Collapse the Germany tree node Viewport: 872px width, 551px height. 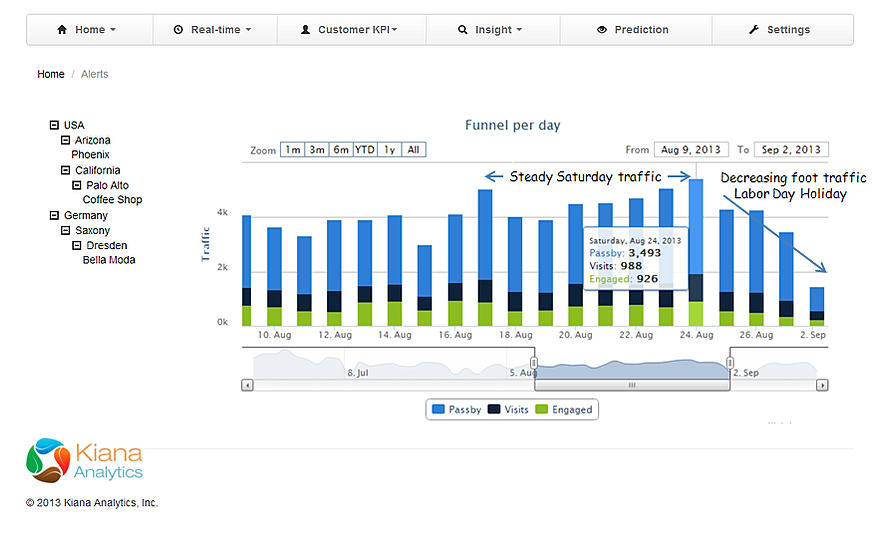tap(54, 215)
